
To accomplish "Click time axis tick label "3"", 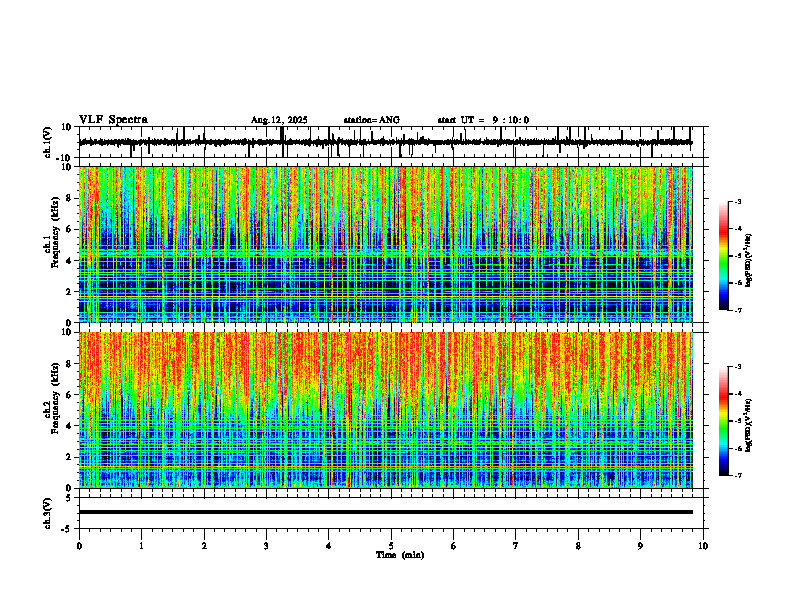I will coord(266,546).
